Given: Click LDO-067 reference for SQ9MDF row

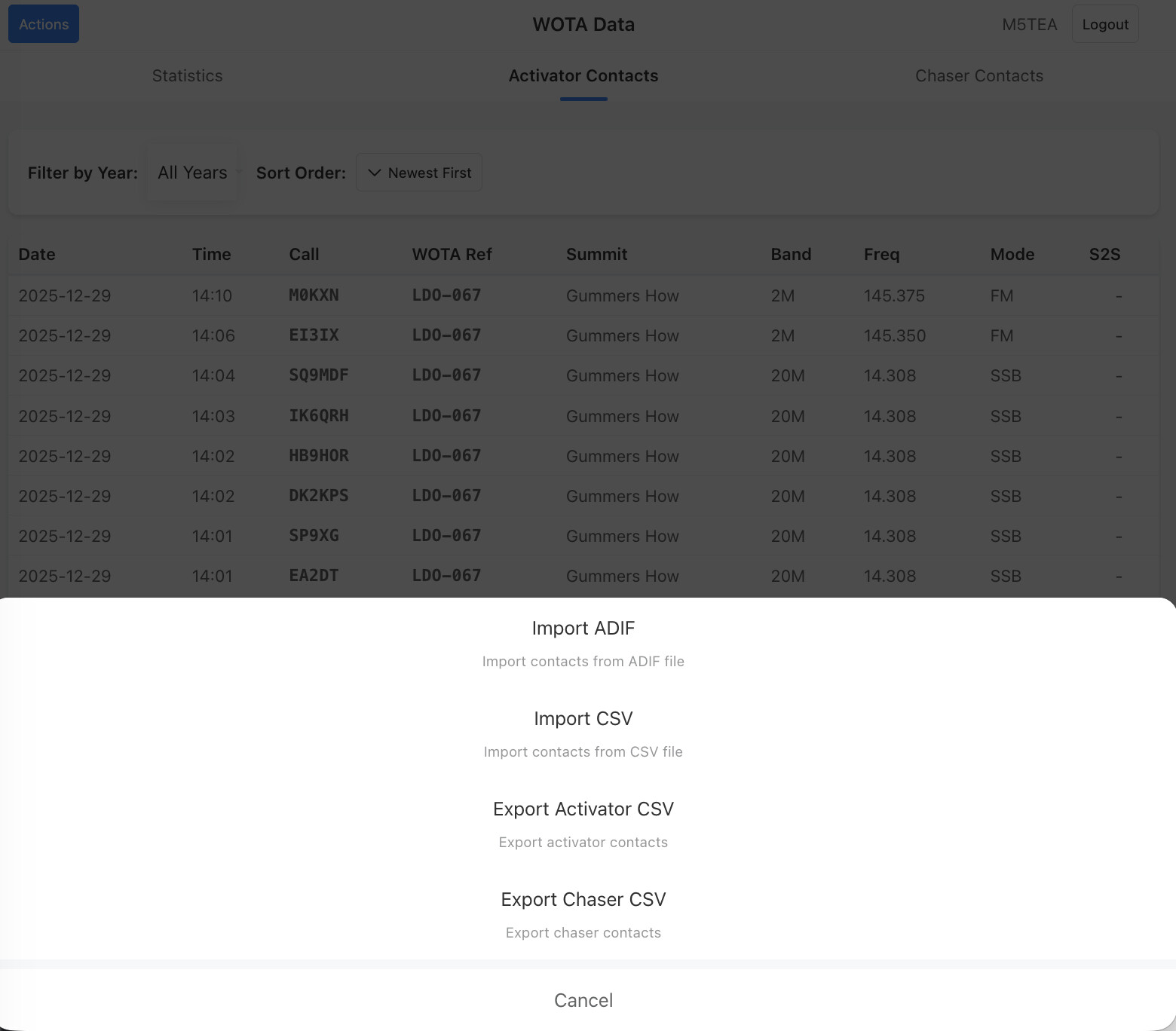Looking at the screenshot, I should (x=446, y=375).
